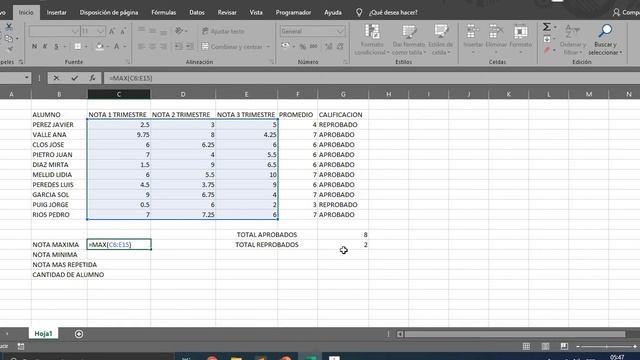This screenshot has width=640, height=360.
Task: Open Ordenar y filtrar menu
Action: coord(572,39)
